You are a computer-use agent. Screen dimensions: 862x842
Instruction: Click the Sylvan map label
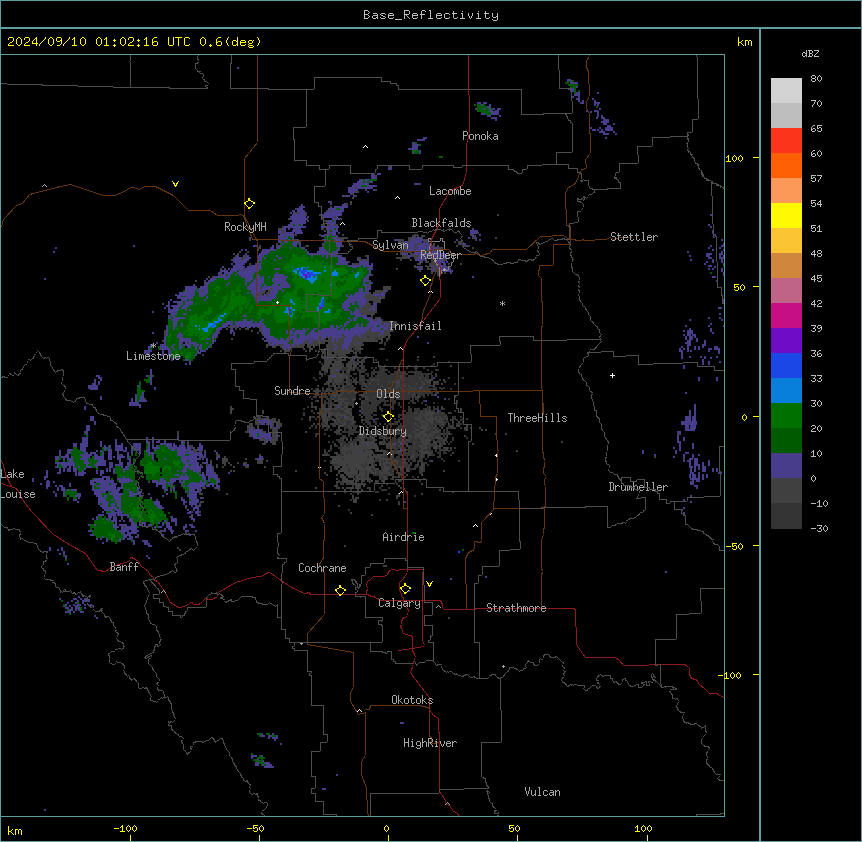pos(390,245)
